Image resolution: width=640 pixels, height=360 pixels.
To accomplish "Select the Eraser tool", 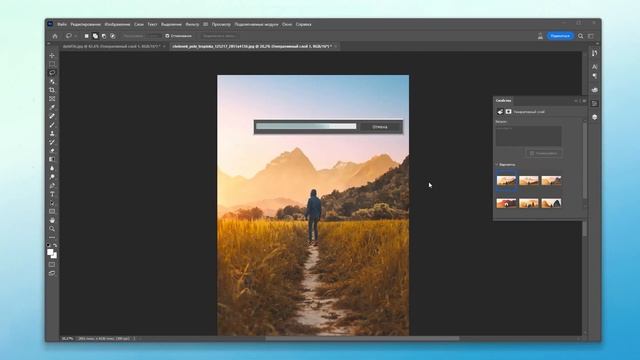I will pos(52,151).
